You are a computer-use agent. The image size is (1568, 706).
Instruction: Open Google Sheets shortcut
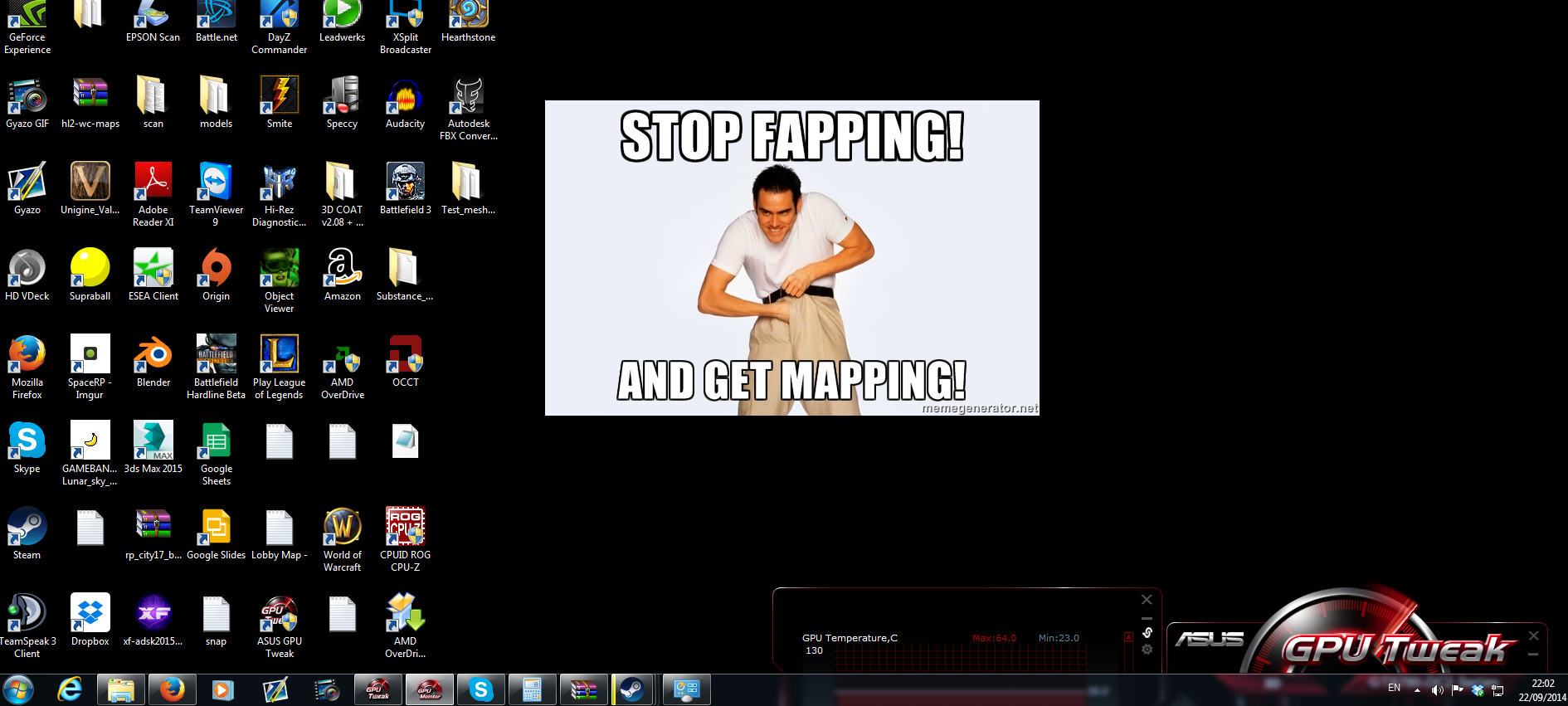point(217,454)
